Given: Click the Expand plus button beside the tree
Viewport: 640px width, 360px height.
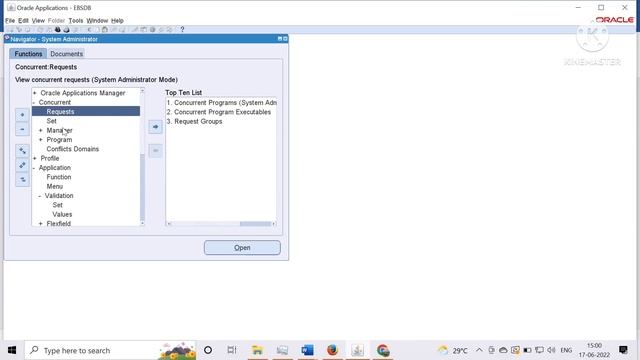Looking at the screenshot, I should pos(22,115).
